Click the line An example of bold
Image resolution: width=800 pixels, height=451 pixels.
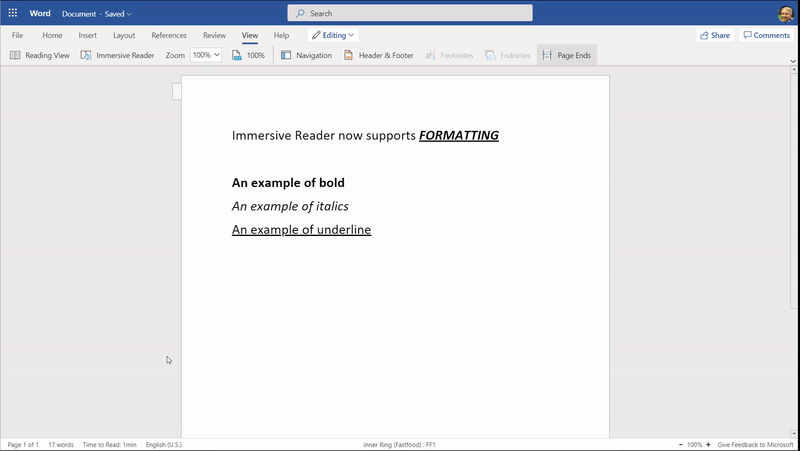288,183
